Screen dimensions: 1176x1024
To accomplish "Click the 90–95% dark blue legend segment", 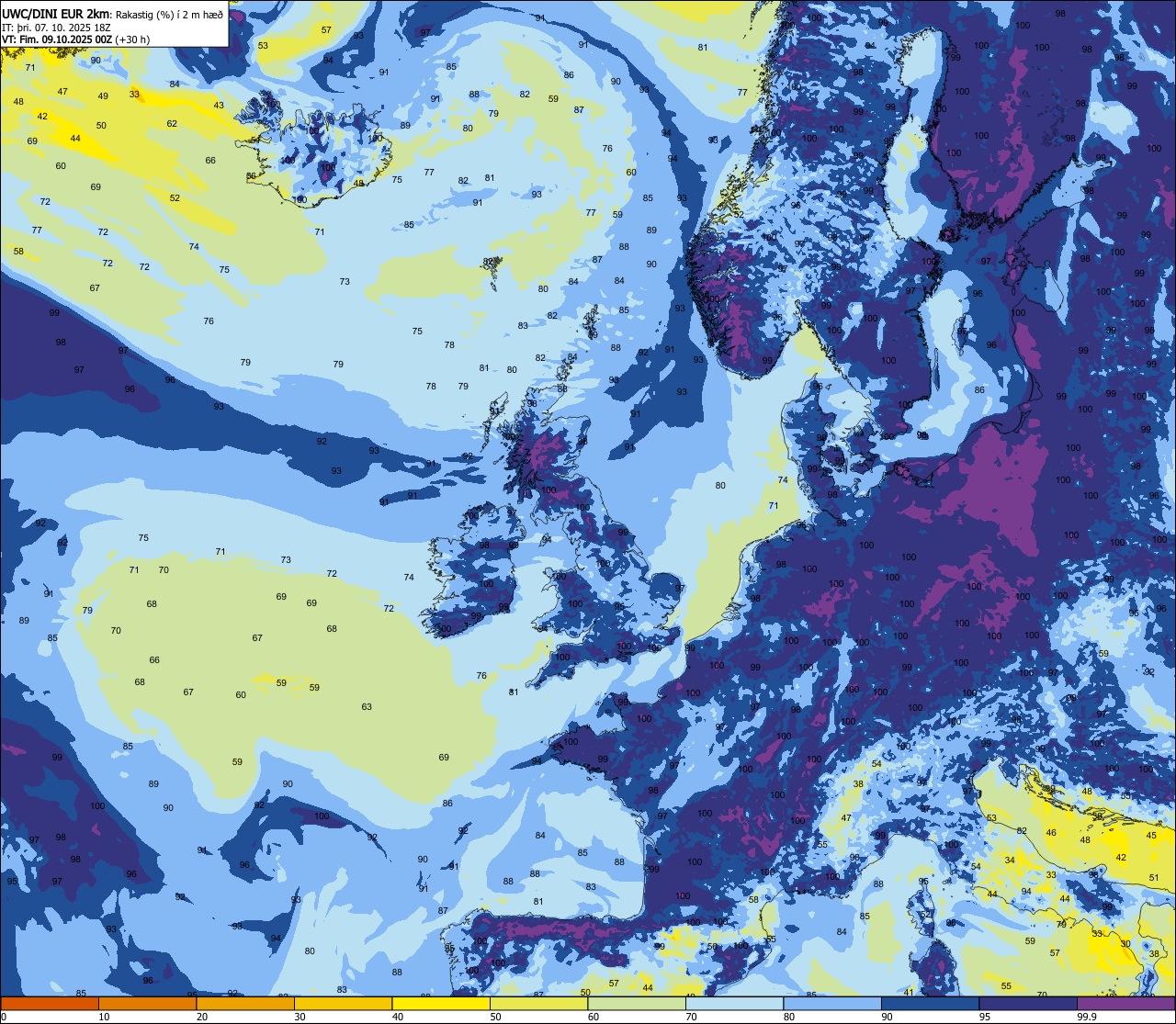I will 930,1003.
